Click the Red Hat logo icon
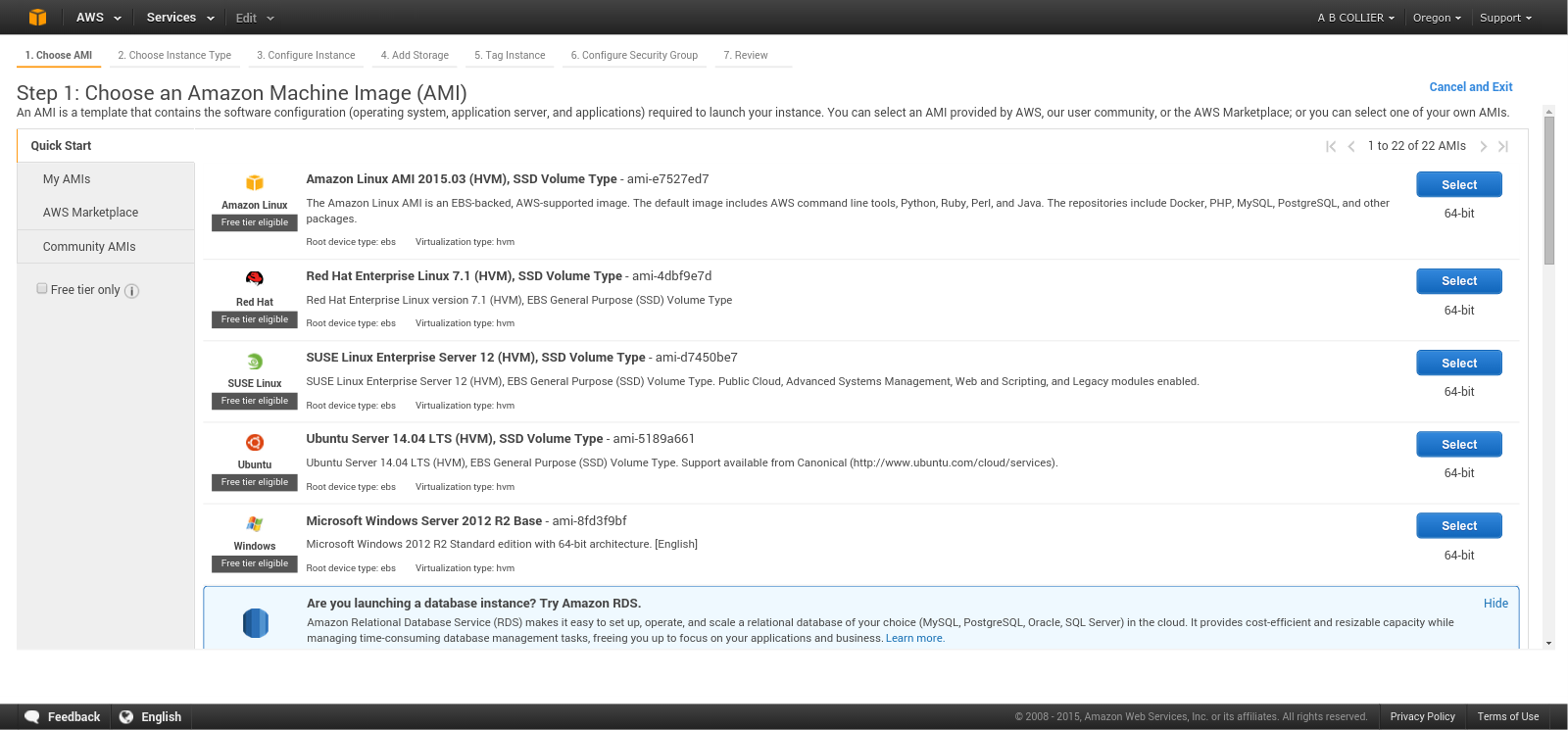This screenshot has width=1568, height=730. tap(255, 278)
